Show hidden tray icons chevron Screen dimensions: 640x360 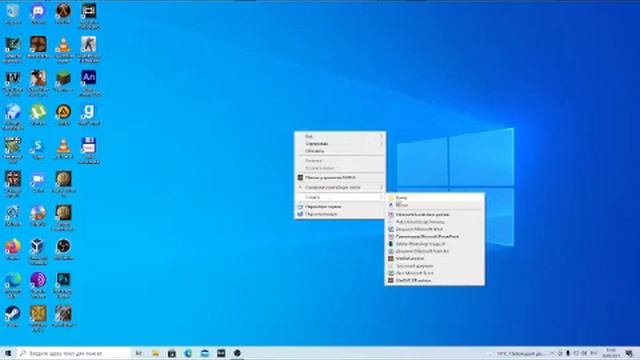(552, 353)
